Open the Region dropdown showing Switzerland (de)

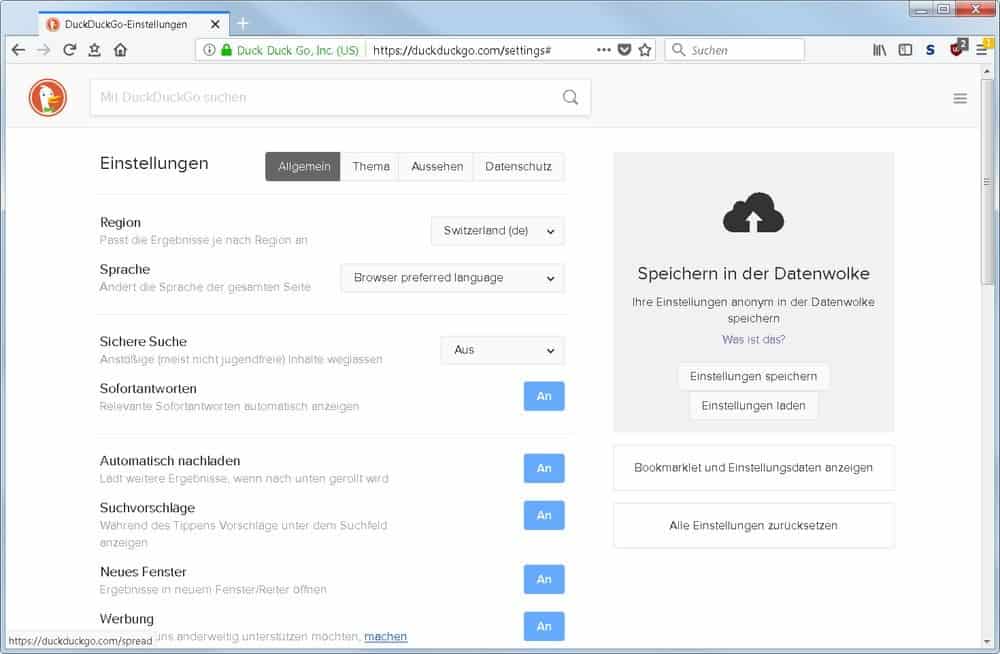tap(497, 231)
